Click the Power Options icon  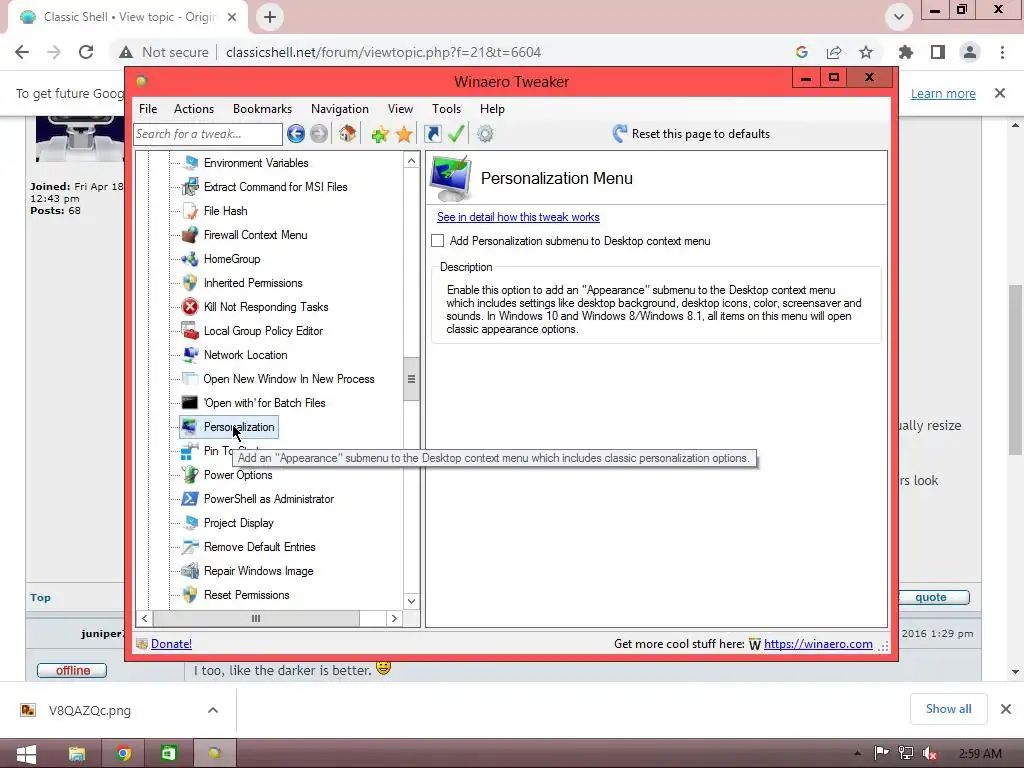pos(190,475)
